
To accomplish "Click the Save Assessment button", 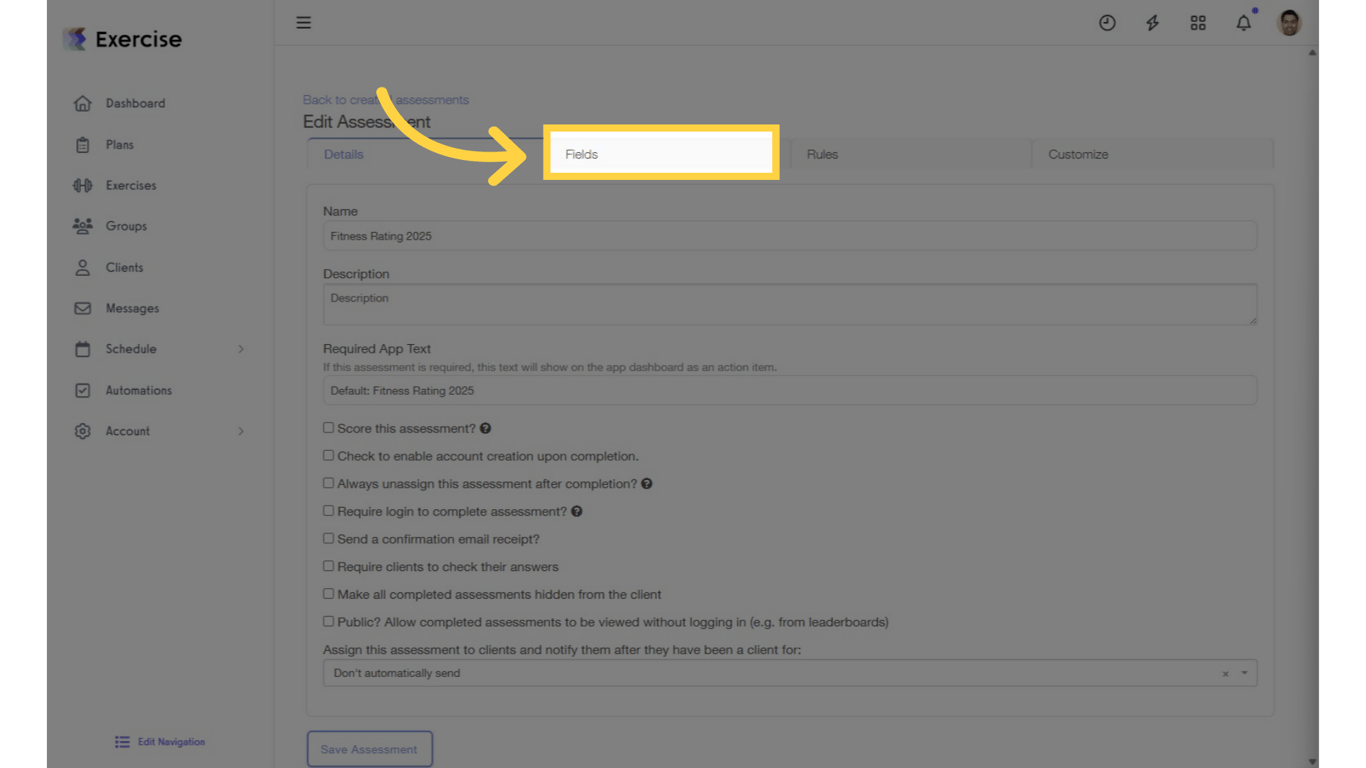I will click(369, 748).
